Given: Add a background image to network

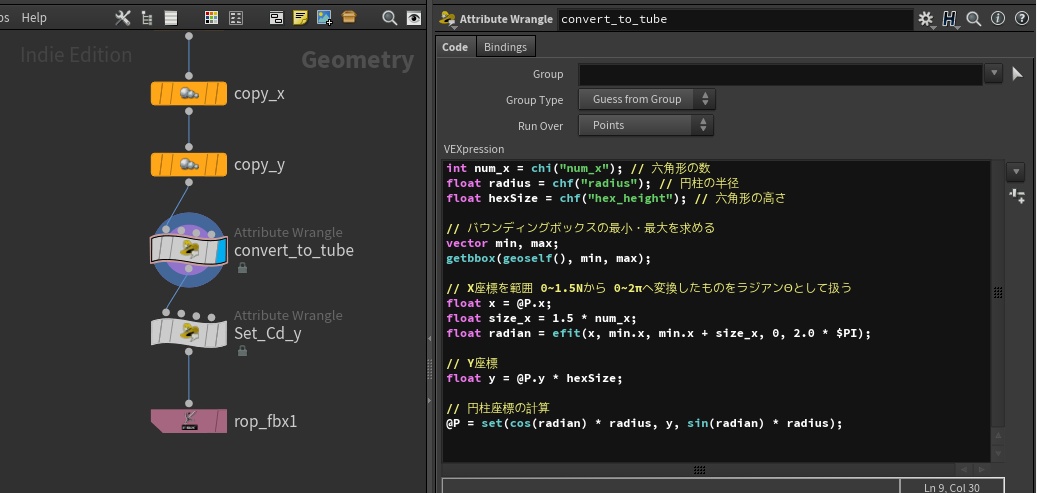Looking at the screenshot, I should tap(324, 18).
